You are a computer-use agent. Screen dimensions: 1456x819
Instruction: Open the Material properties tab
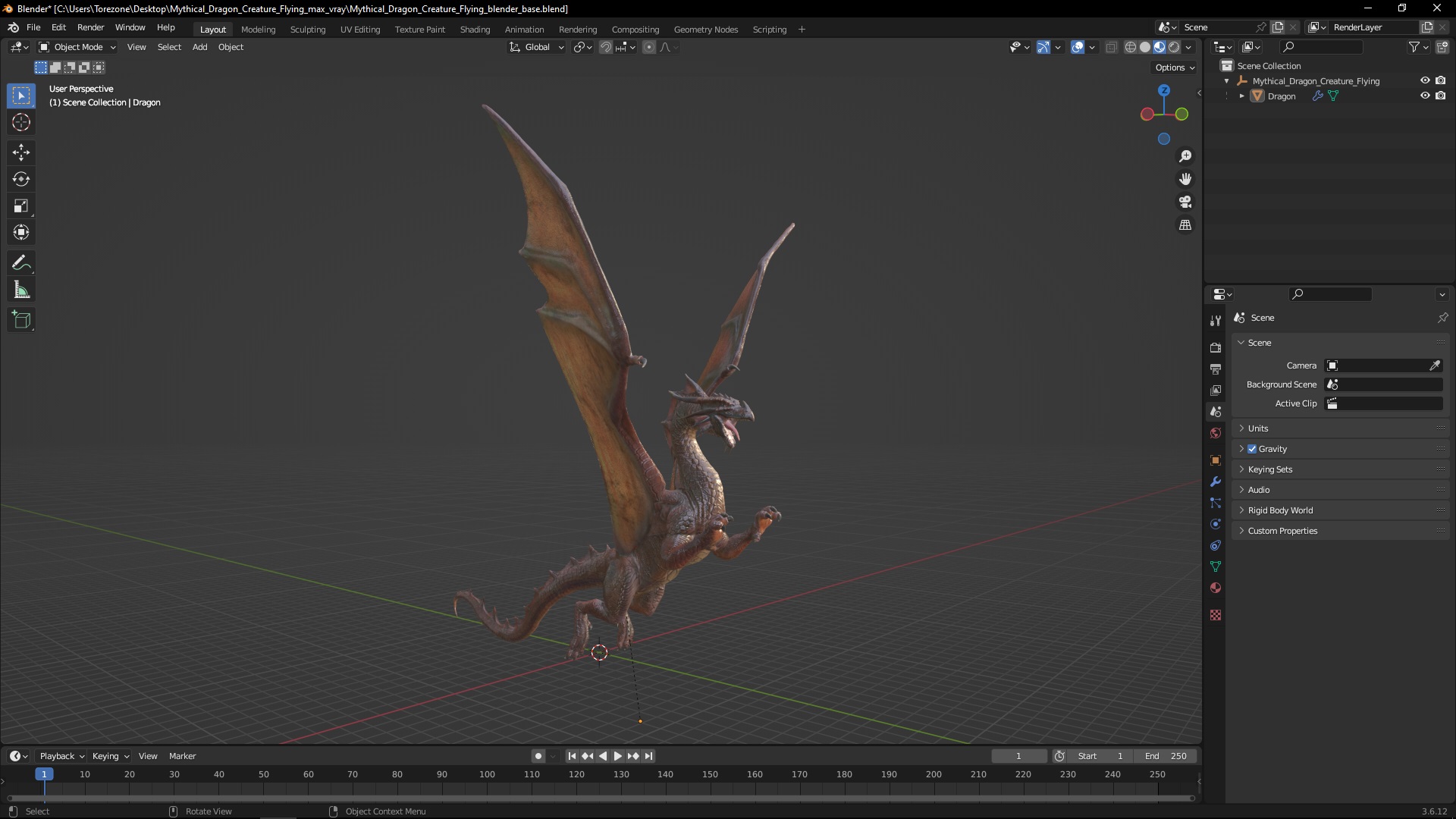(1216, 588)
